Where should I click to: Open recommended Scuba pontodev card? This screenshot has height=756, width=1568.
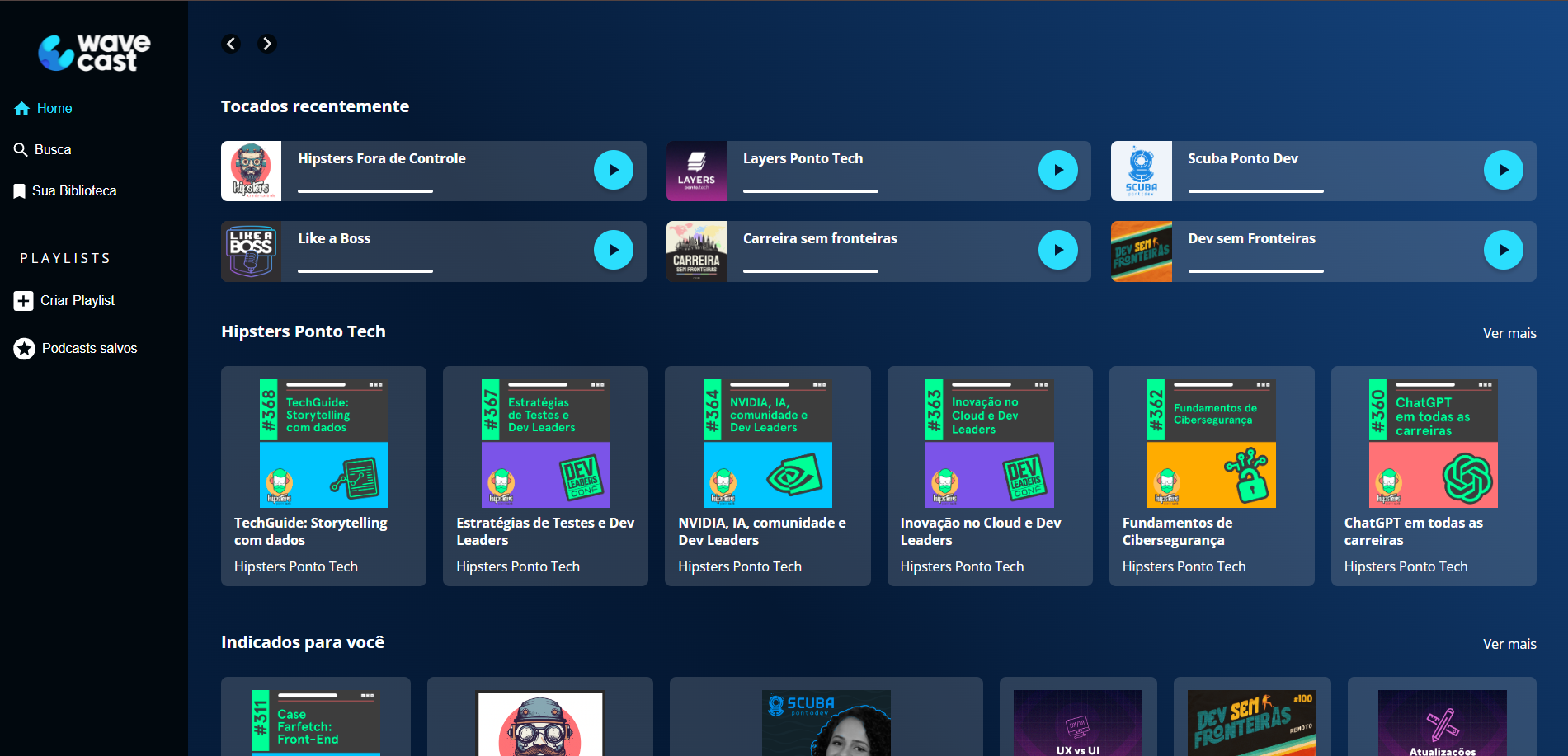click(x=826, y=717)
